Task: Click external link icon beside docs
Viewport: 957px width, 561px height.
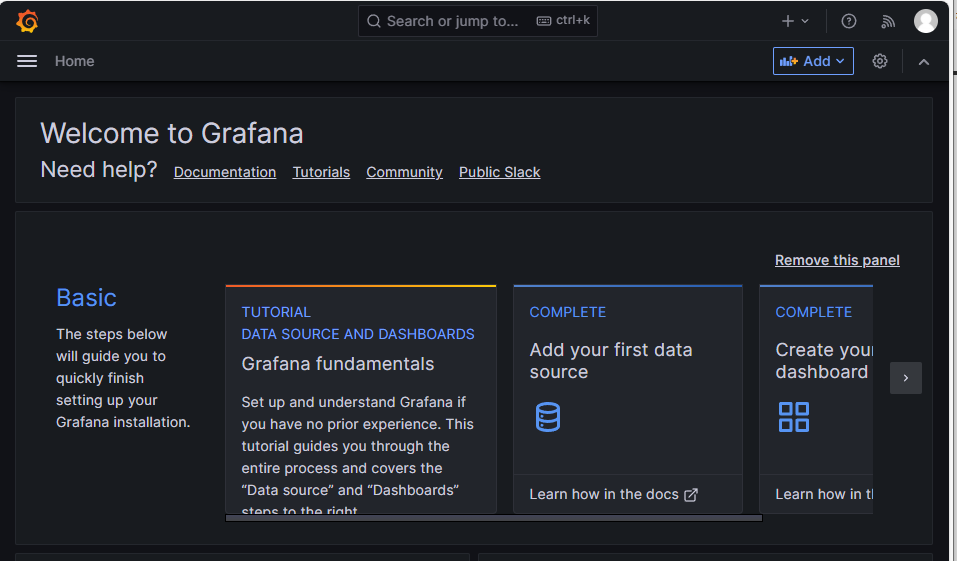Action: (x=691, y=494)
